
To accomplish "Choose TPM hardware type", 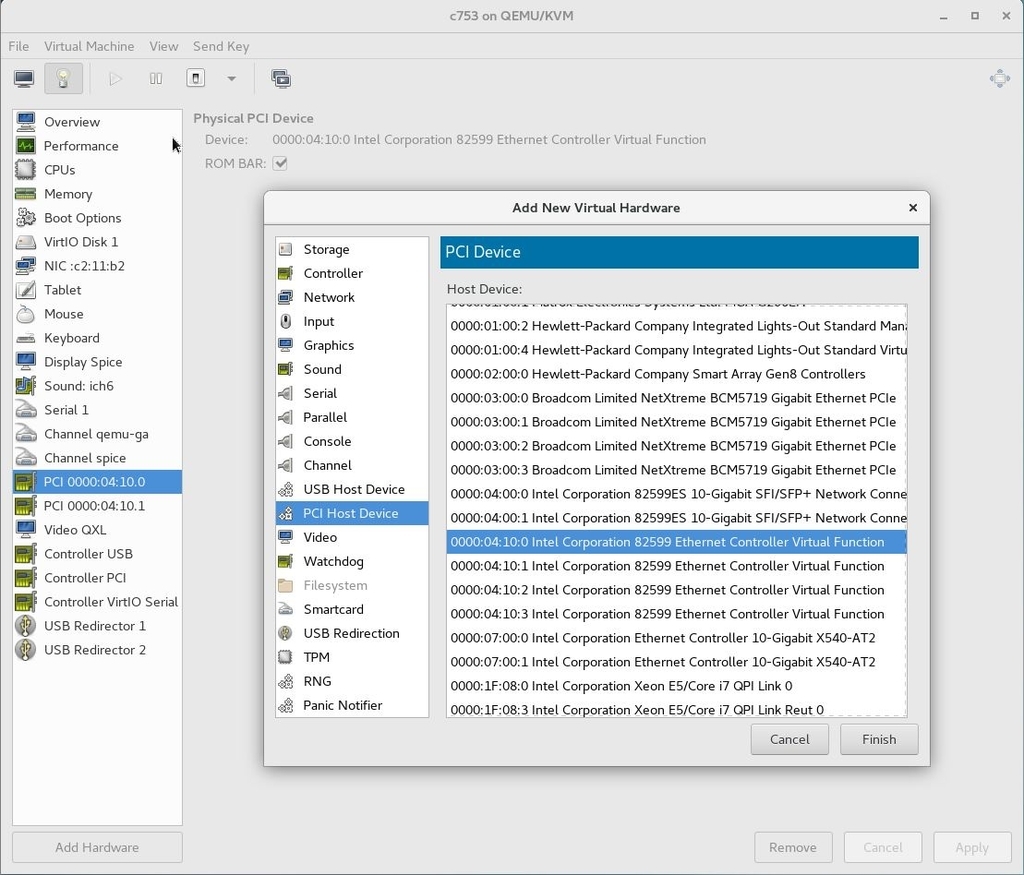I will [x=352, y=658].
